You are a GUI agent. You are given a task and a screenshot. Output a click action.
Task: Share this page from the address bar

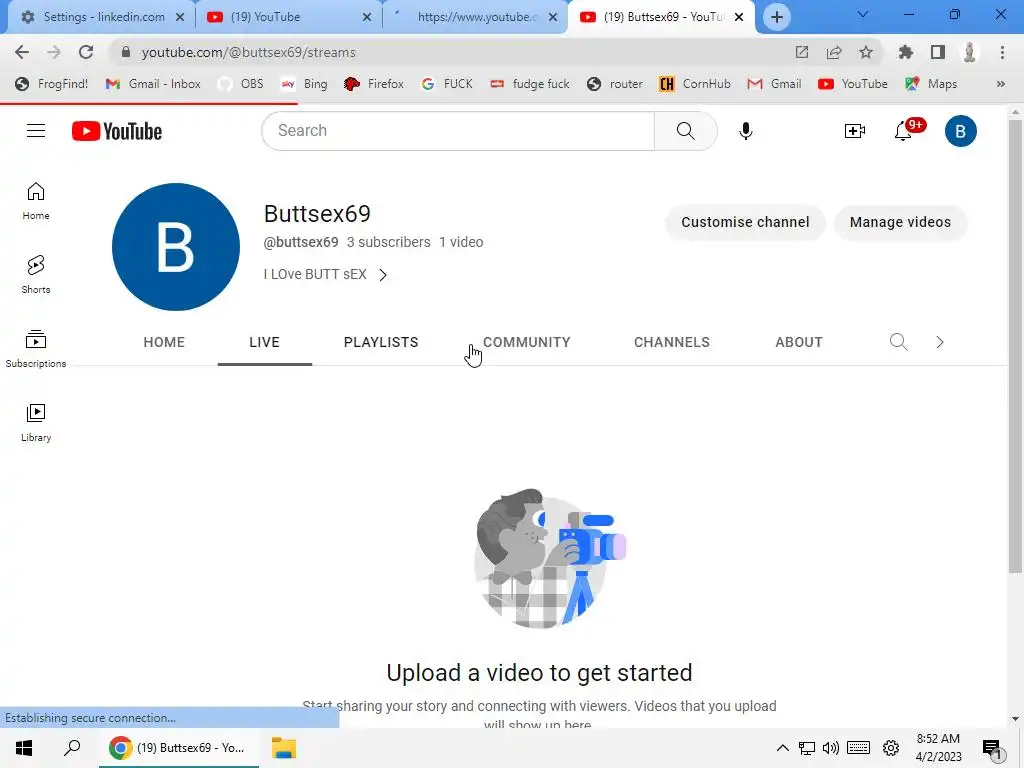(833, 52)
